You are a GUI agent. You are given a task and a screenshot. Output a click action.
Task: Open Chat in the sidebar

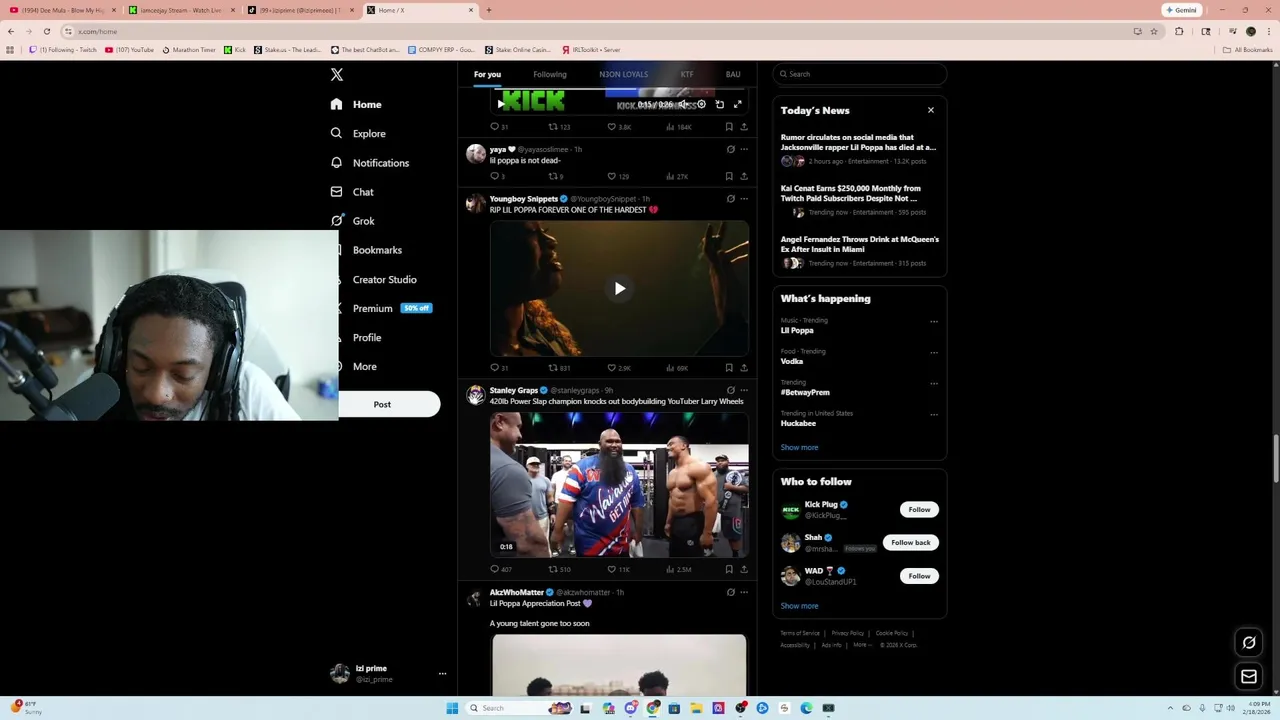(x=352, y=192)
